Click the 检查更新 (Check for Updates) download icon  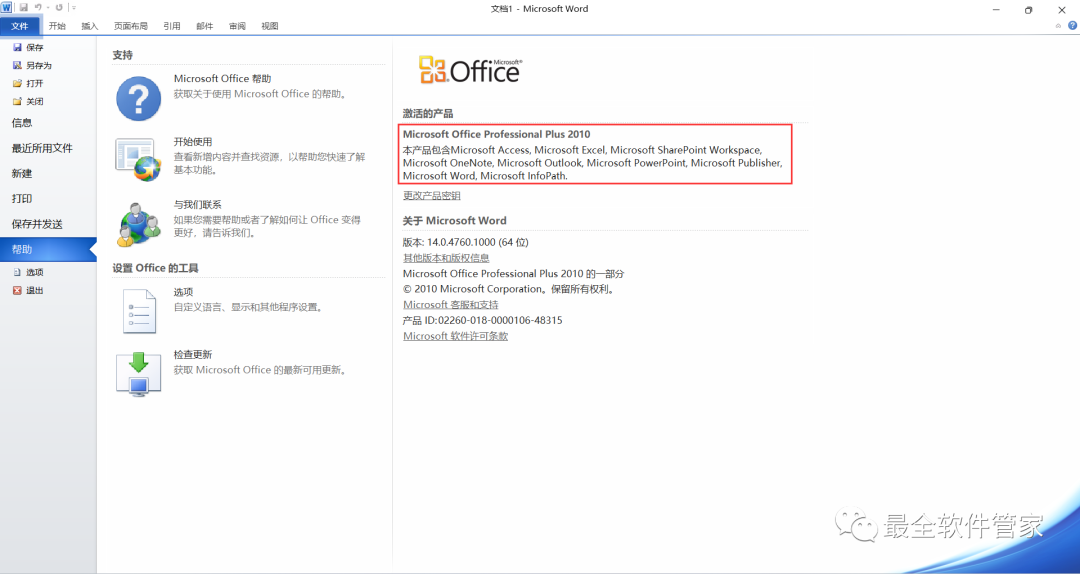138,374
